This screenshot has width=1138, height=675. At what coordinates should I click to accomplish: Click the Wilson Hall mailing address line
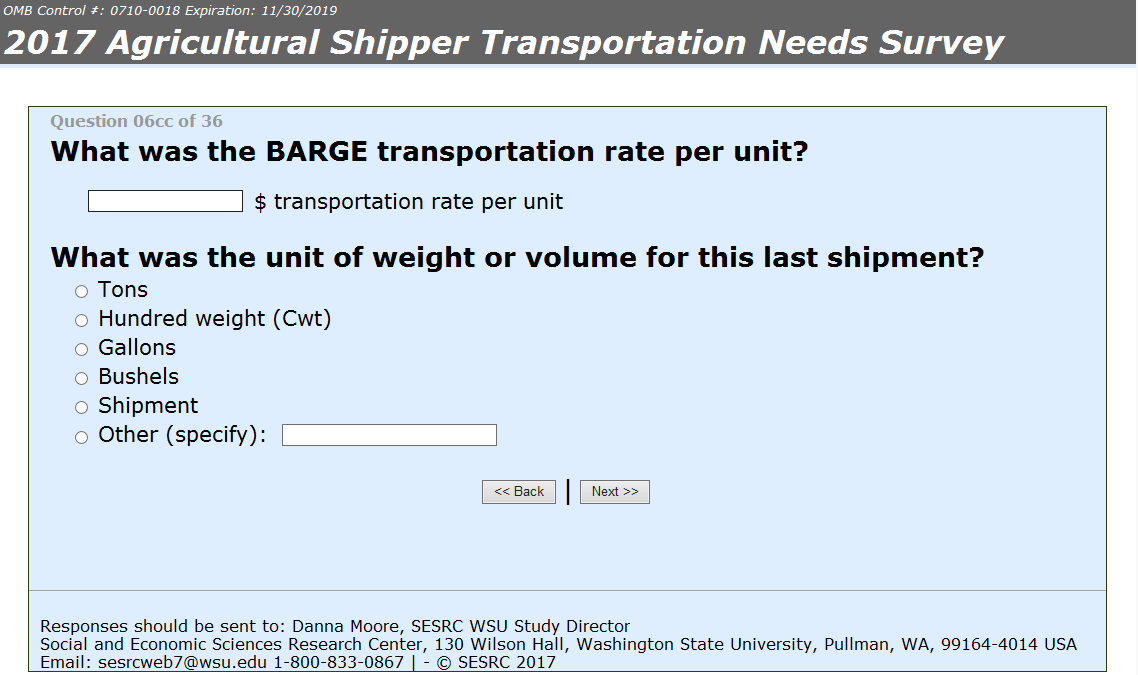[558, 644]
